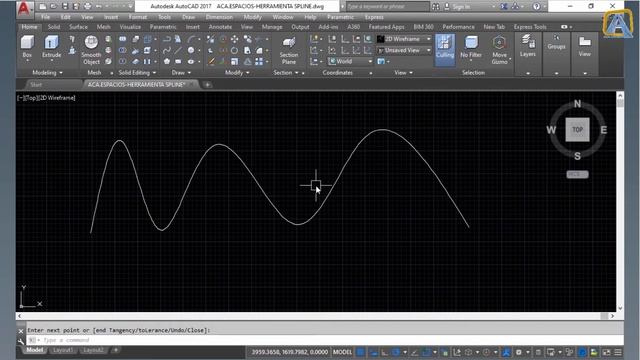Image resolution: width=640 pixels, height=360 pixels.
Task: Open the File menu
Action: point(45,17)
